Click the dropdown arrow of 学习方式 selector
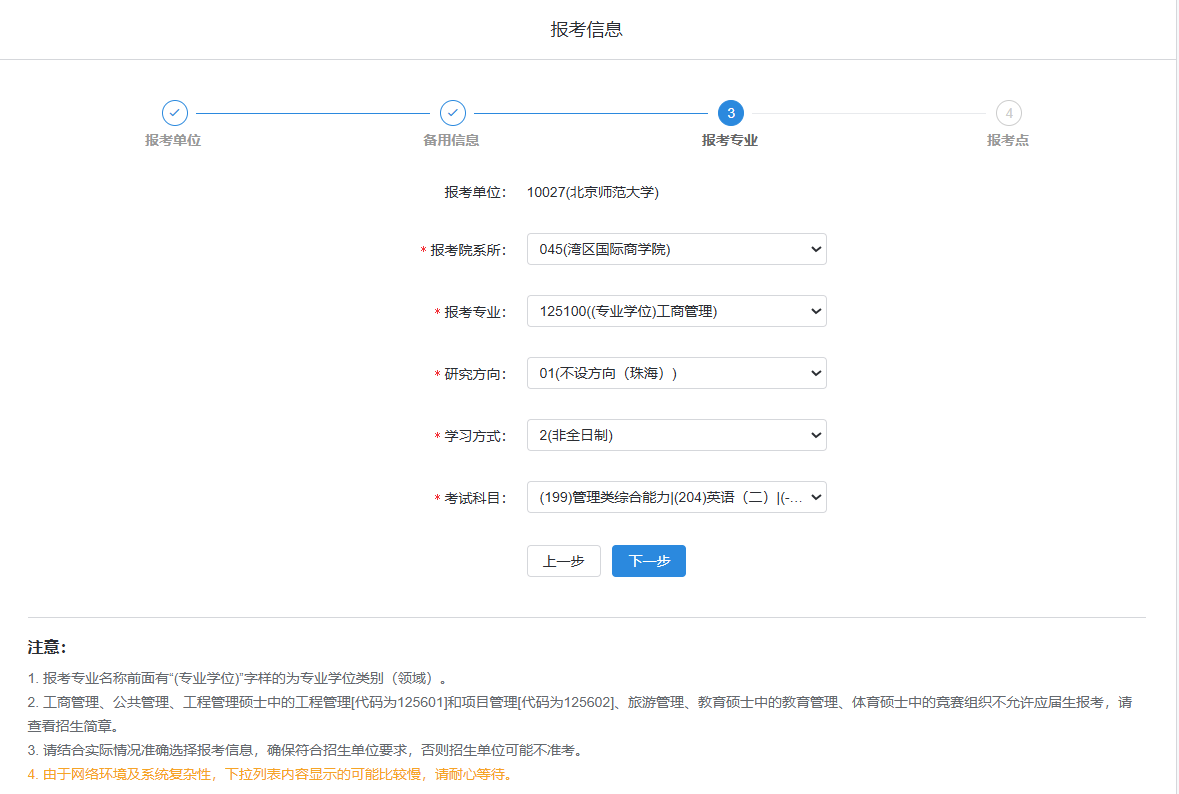 (x=812, y=435)
